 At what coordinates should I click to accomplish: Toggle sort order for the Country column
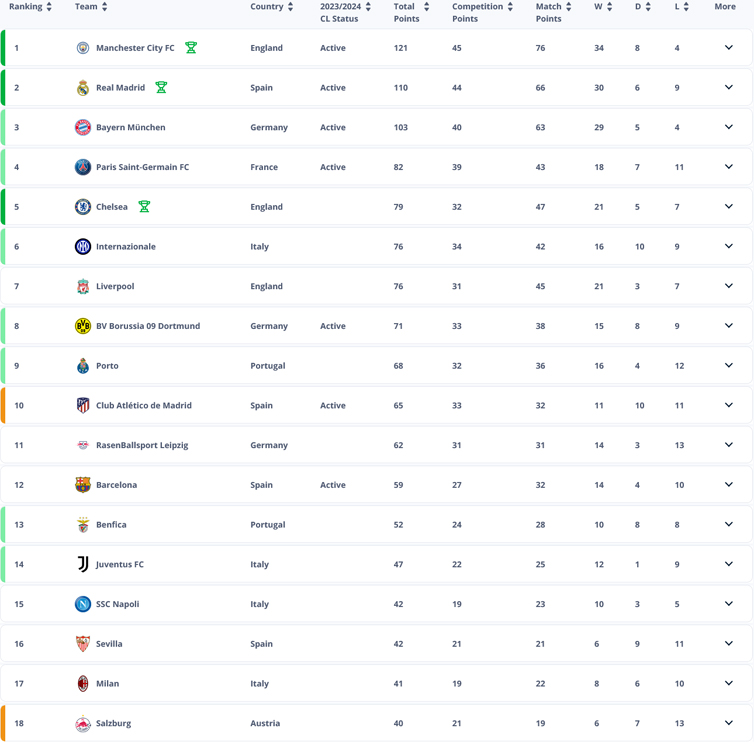[x=290, y=7]
